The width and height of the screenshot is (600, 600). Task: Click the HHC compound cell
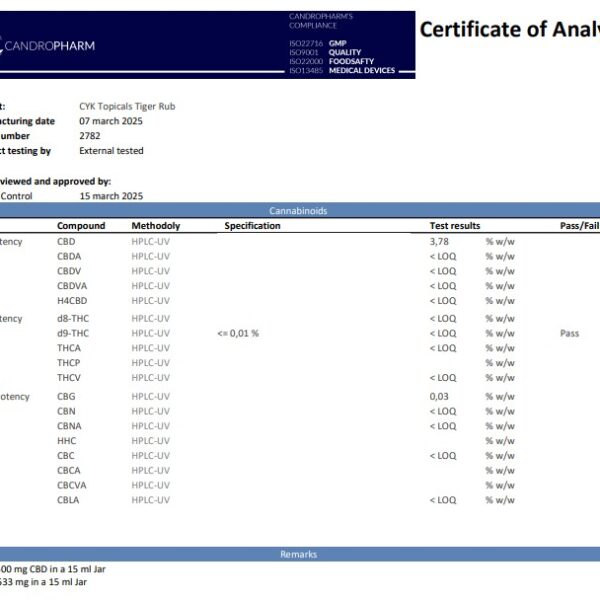(67, 441)
